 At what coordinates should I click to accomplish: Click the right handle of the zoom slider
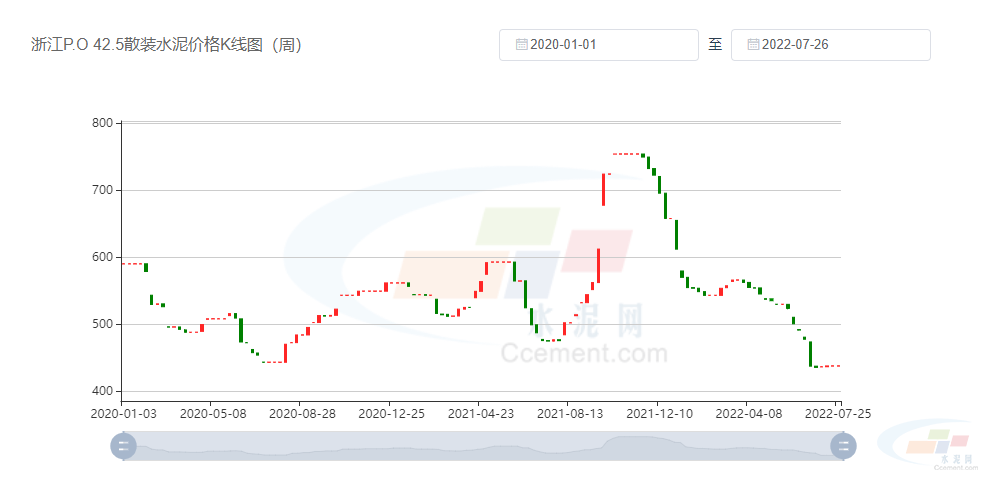(843, 446)
